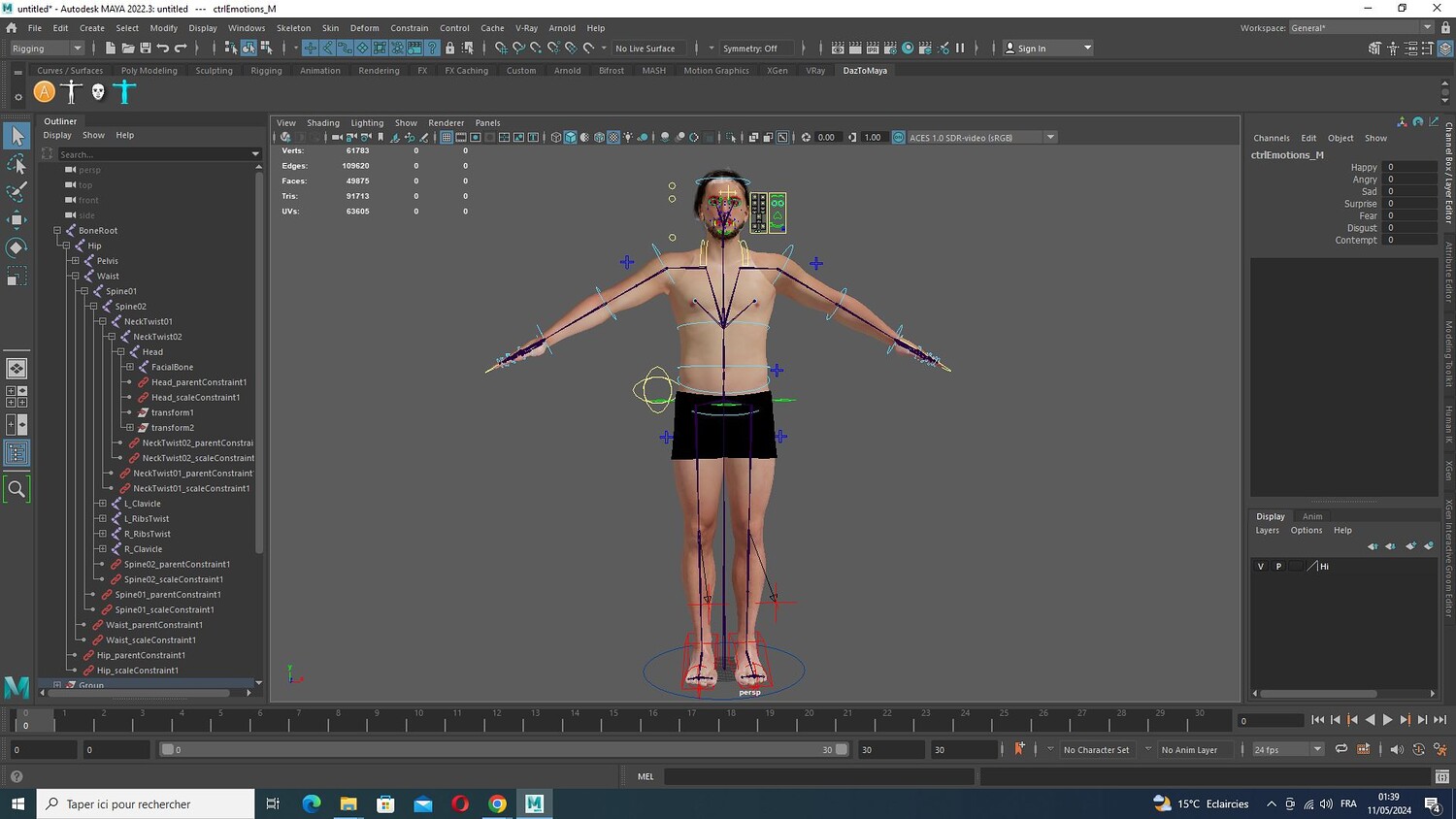The image size is (1456, 819).
Task: Pick the Paint Selection tool
Action: point(17,191)
